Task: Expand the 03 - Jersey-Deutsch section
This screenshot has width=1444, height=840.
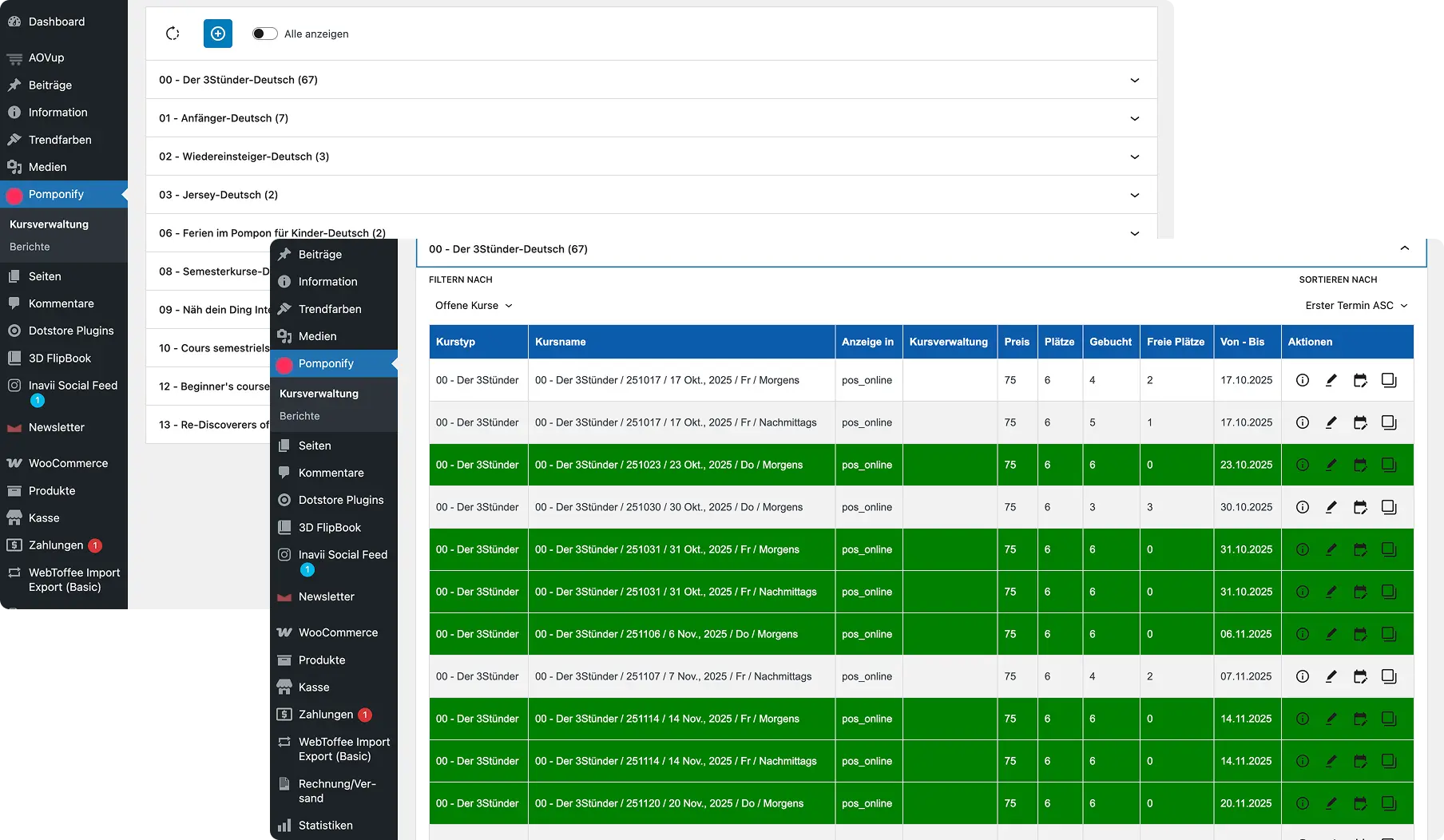Action: [x=651, y=195]
